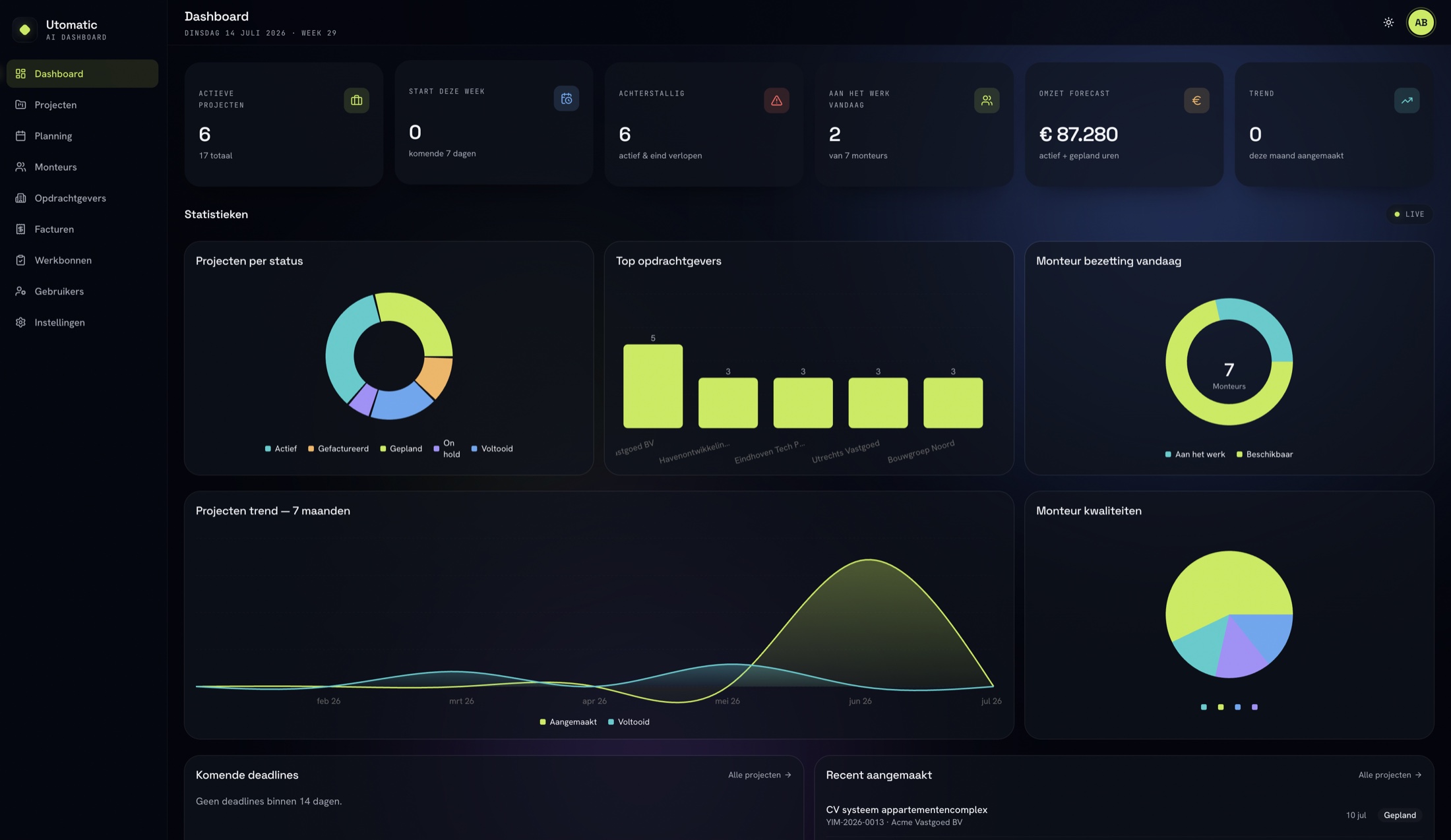The image size is (1451, 840).
Task: Click the Instellingen gear icon
Action: click(x=20, y=322)
